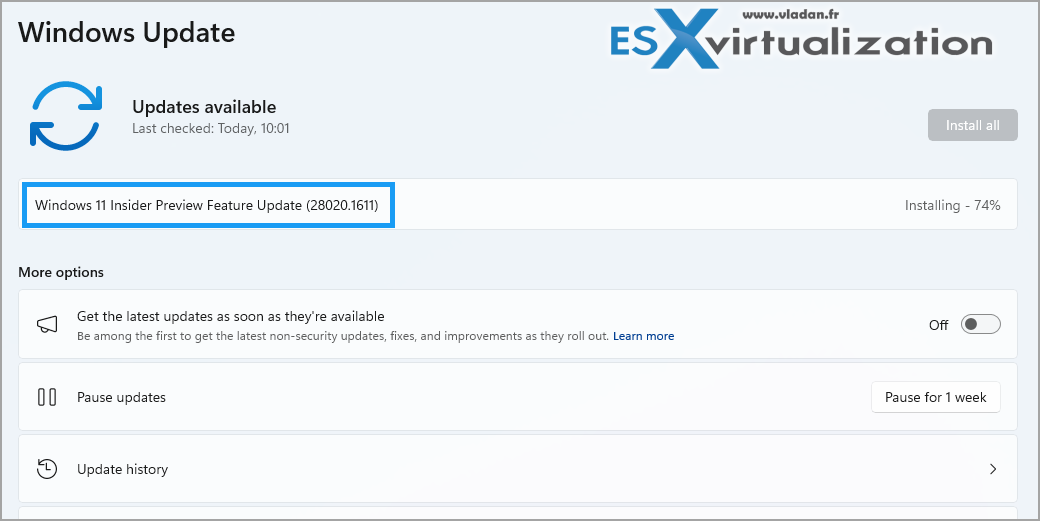Select the Pause updates row label
The height and width of the screenshot is (521, 1040).
[121, 397]
